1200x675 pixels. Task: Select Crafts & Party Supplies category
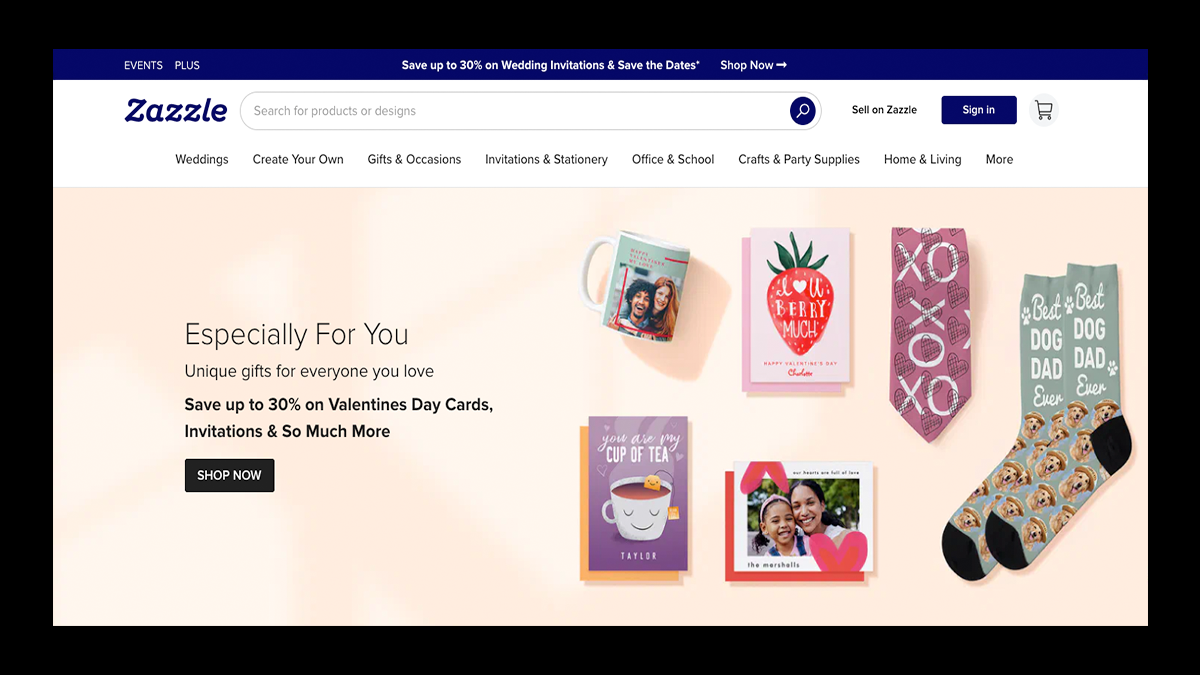[799, 159]
